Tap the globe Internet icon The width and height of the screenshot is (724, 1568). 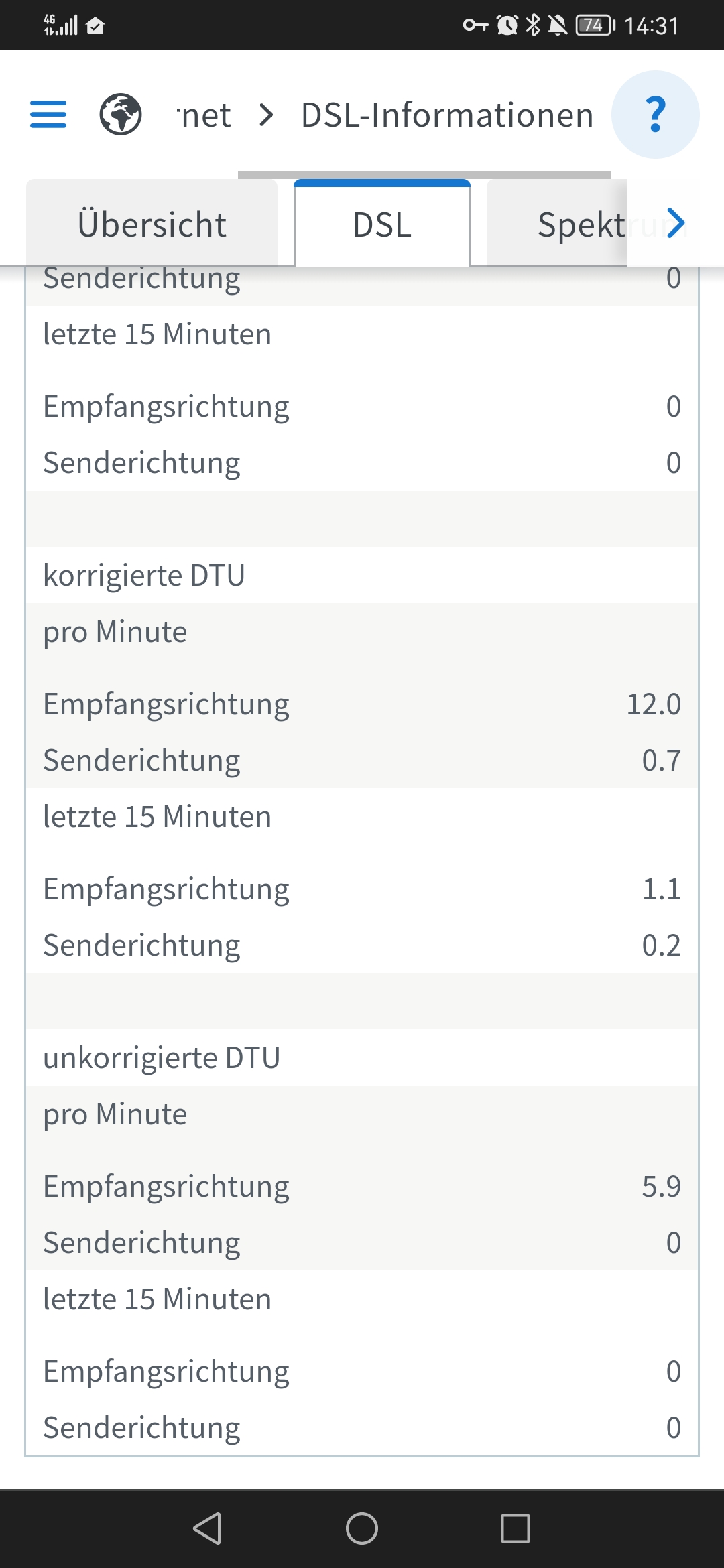coord(121,114)
